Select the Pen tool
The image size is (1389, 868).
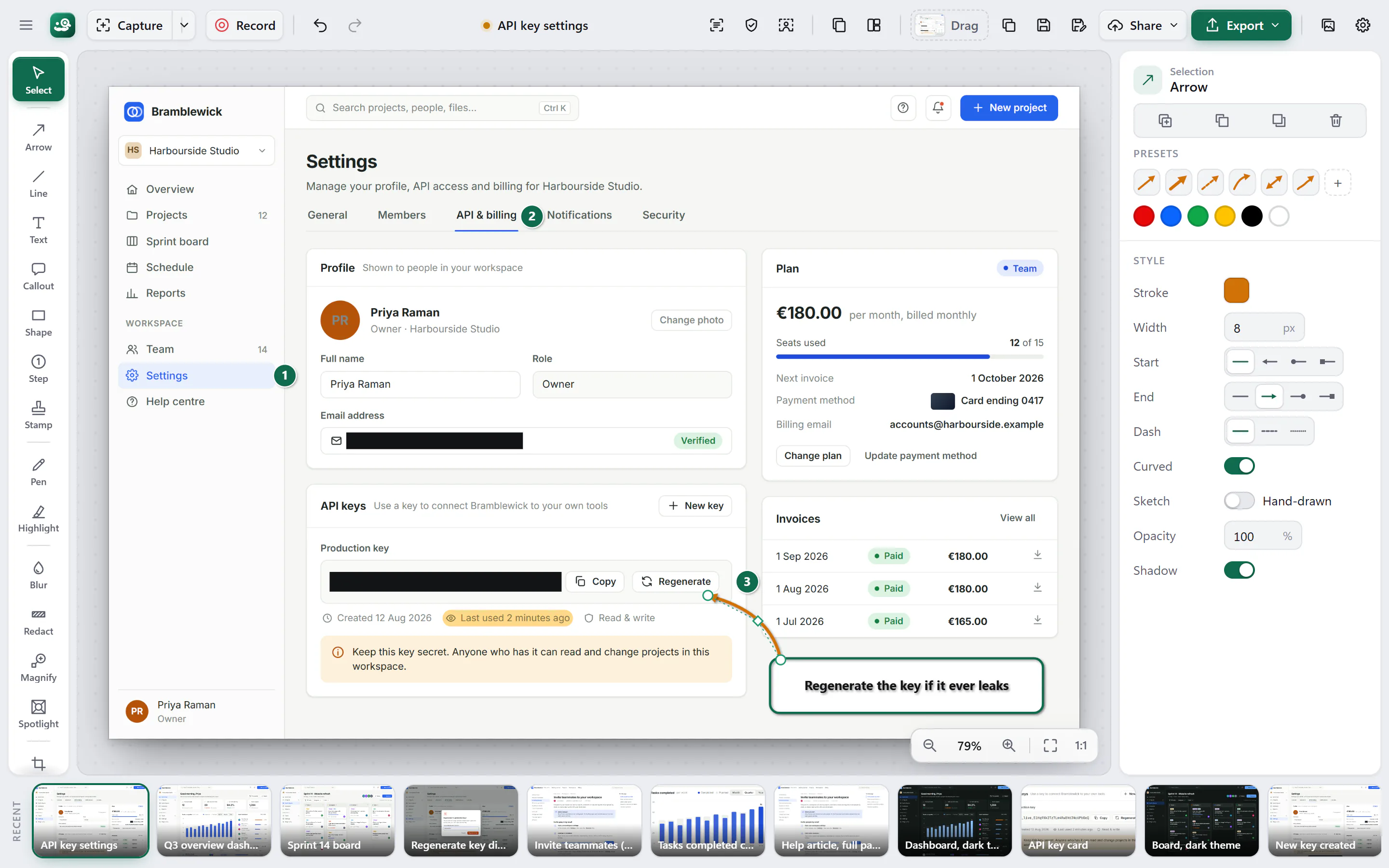tap(39, 472)
